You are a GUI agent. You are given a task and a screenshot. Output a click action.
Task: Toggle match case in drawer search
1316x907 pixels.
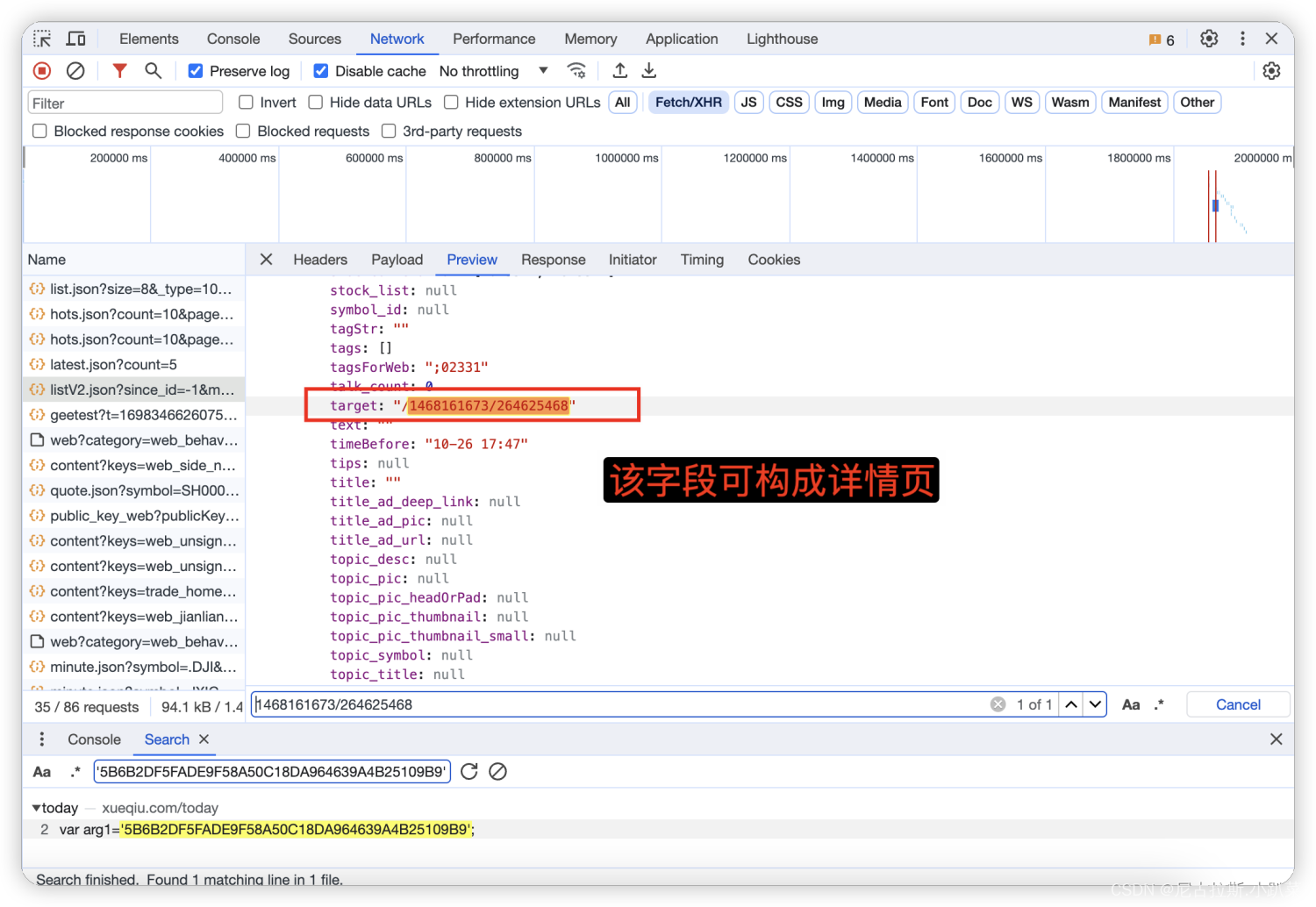click(x=42, y=772)
